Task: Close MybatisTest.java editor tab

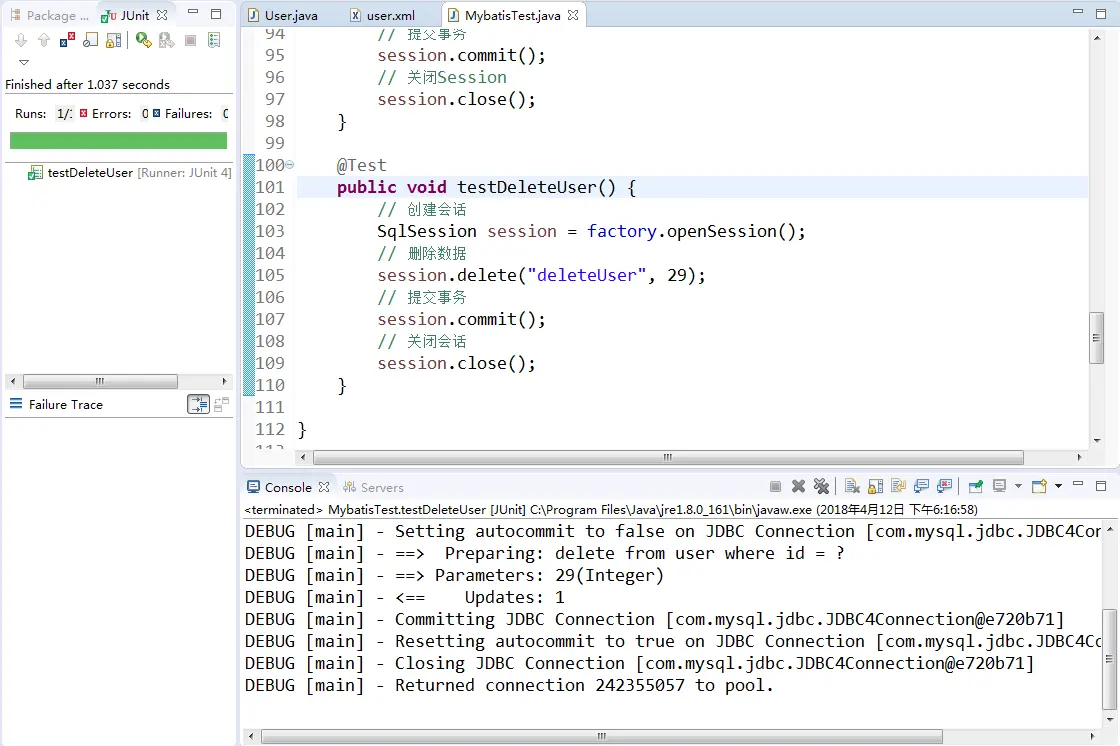Action: pos(573,15)
